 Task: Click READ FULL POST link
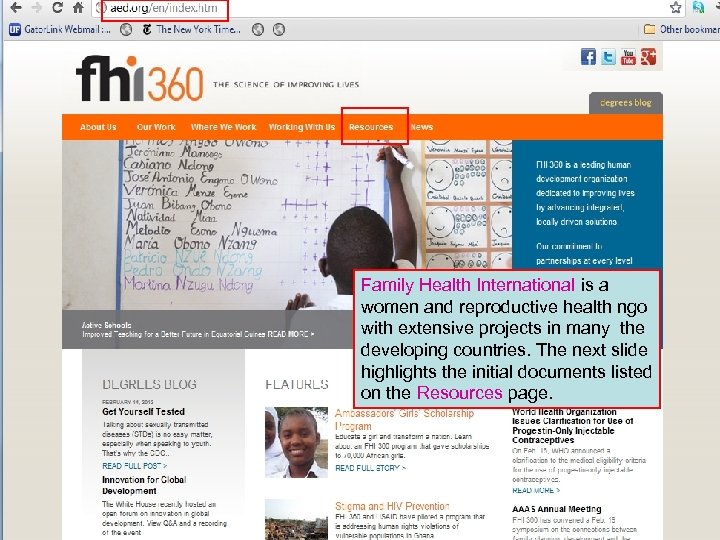pos(135,466)
